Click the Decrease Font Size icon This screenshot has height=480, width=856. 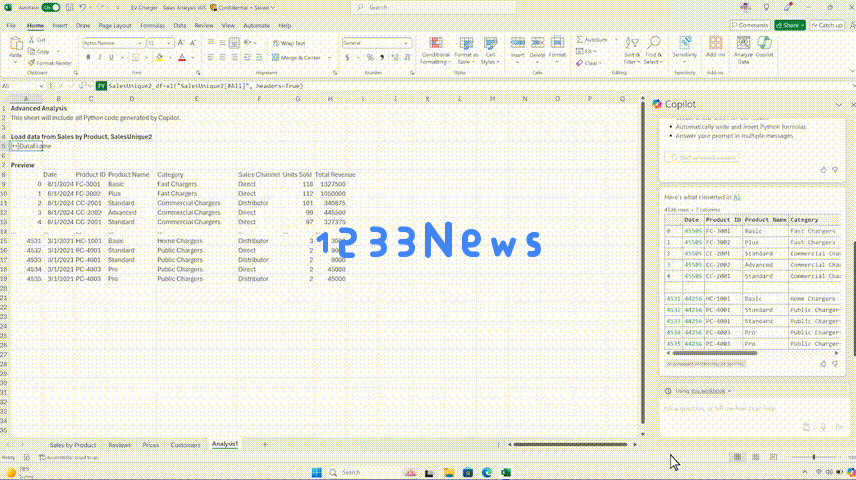(193, 43)
